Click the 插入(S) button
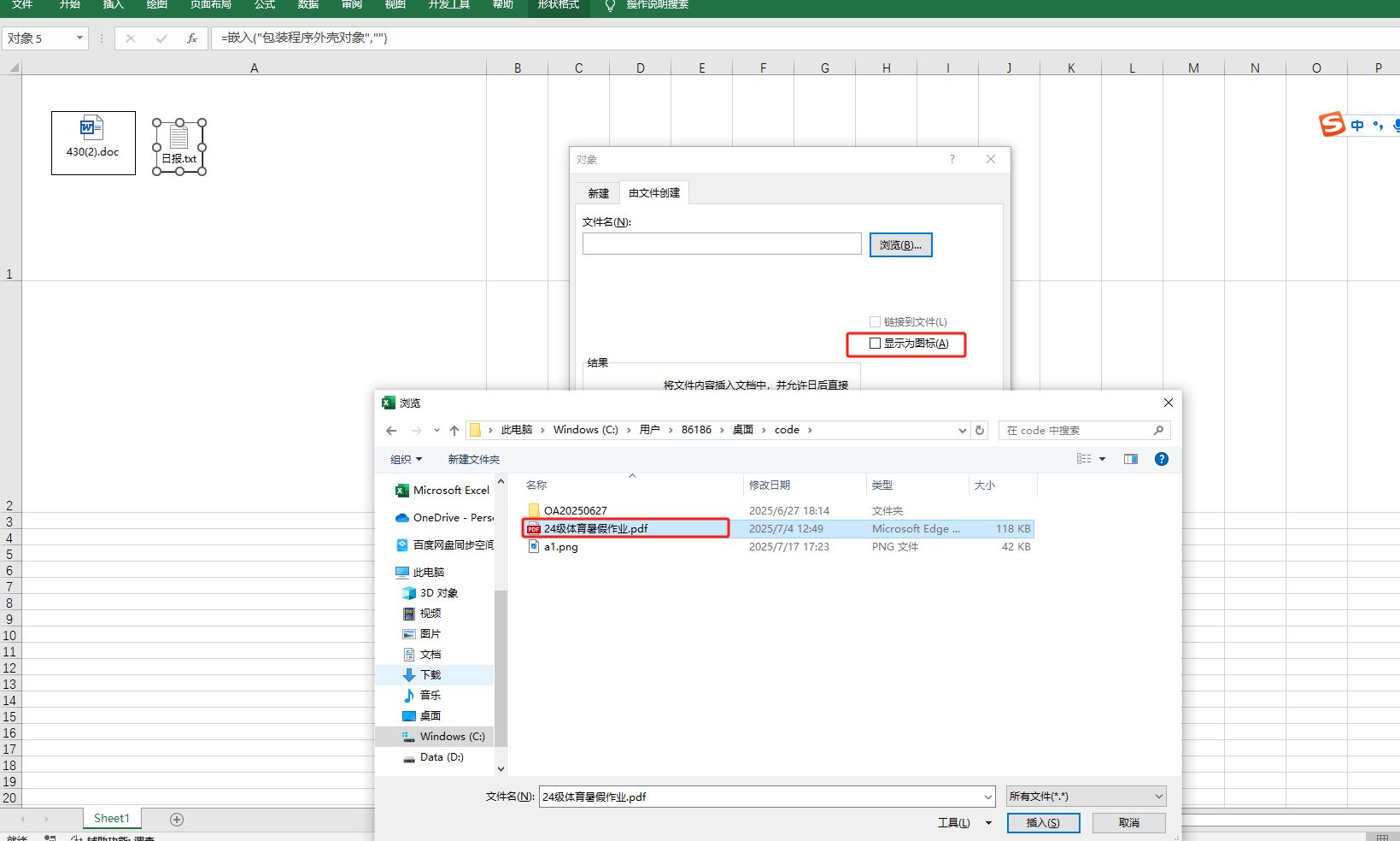The image size is (1400, 841). (x=1043, y=822)
